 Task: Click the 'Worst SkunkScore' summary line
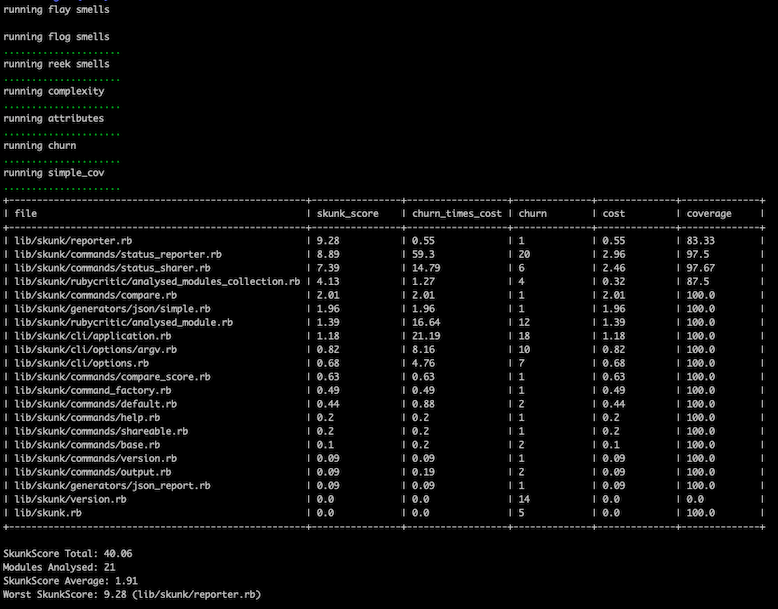(132, 594)
